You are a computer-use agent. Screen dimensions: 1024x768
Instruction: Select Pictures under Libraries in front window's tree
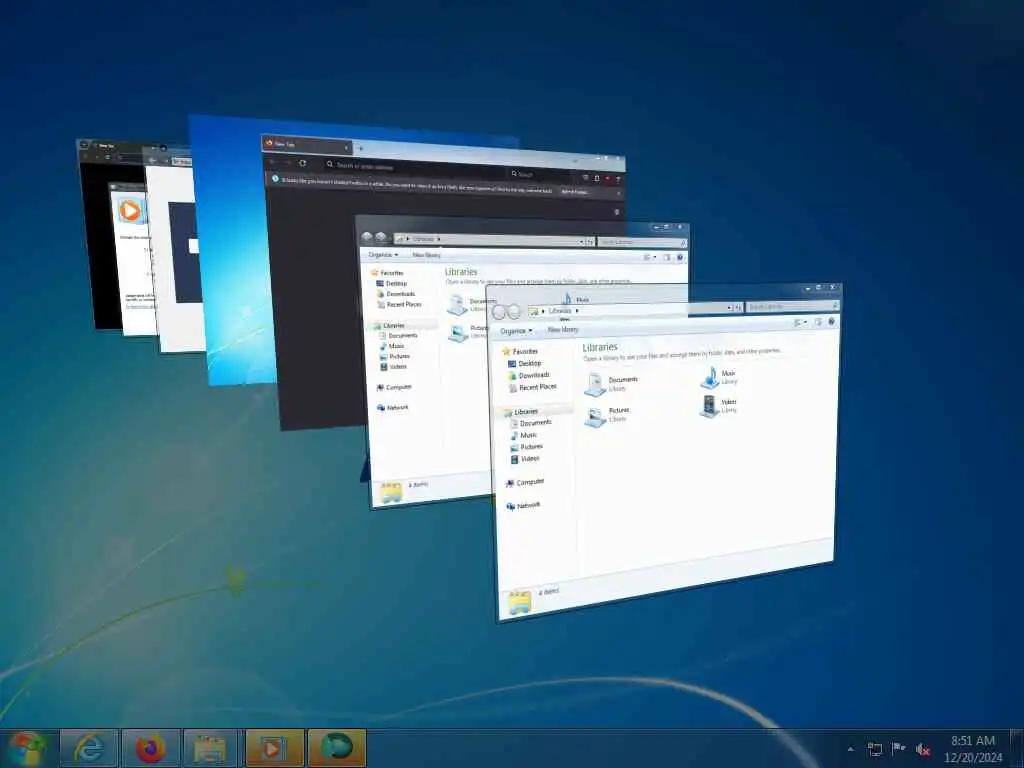point(527,447)
